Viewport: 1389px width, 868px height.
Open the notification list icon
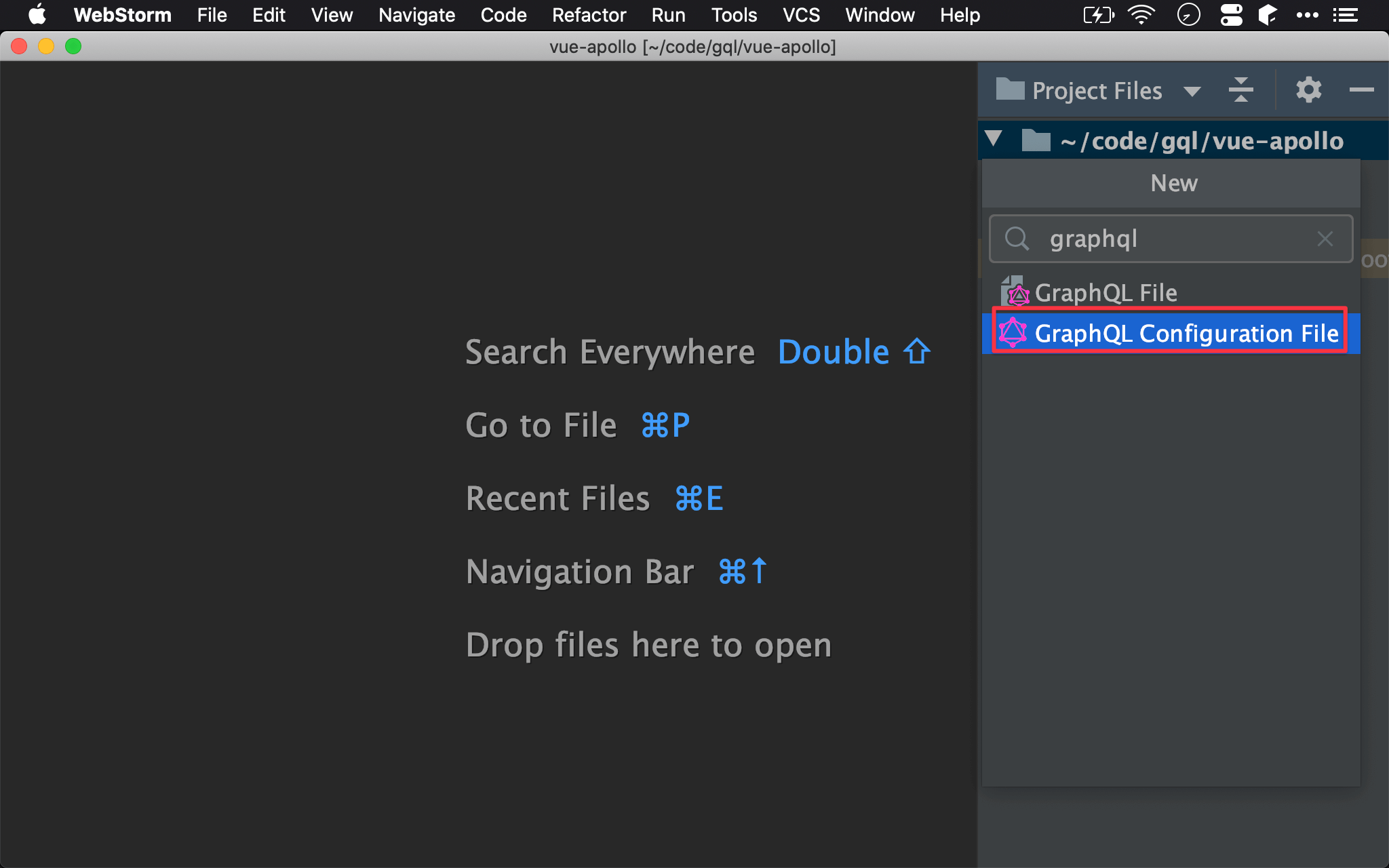(x=1345, y=15)
